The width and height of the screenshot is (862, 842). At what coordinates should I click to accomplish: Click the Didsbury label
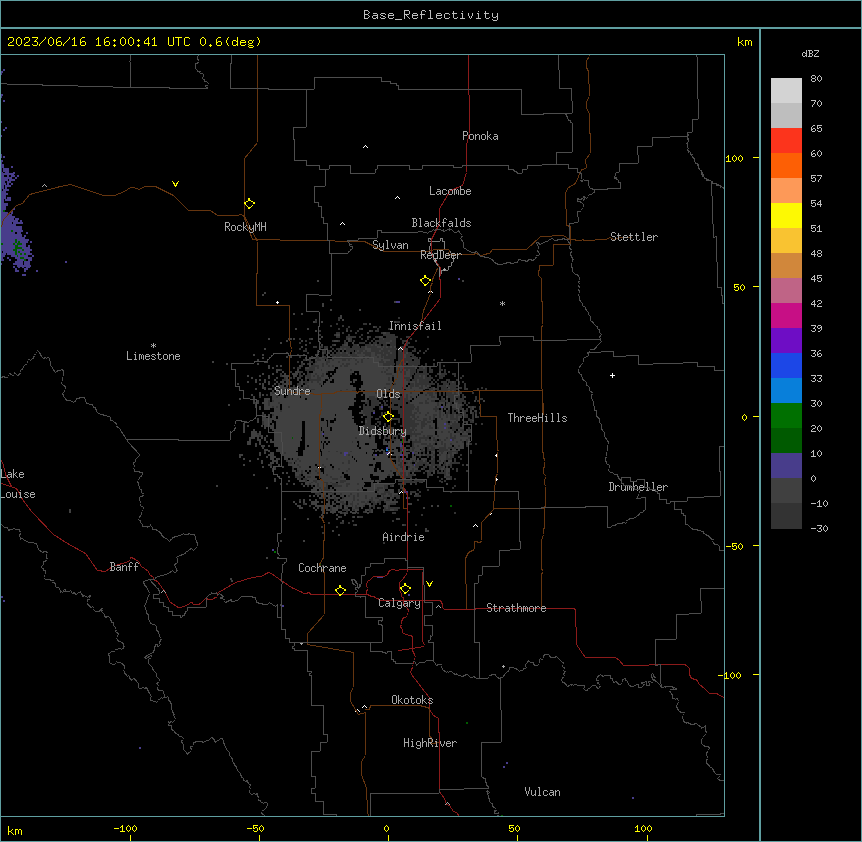coord(383,431)
